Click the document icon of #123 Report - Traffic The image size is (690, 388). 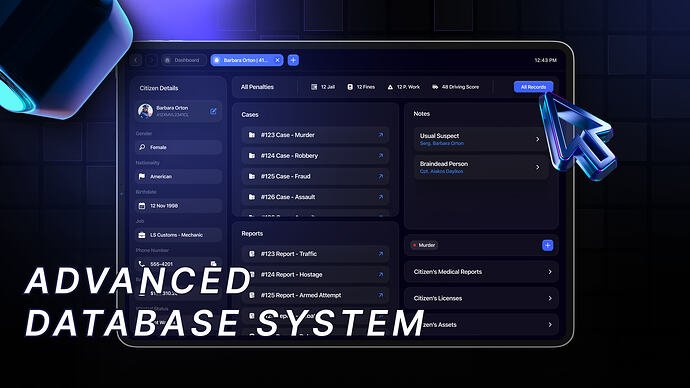pos(252,254)
